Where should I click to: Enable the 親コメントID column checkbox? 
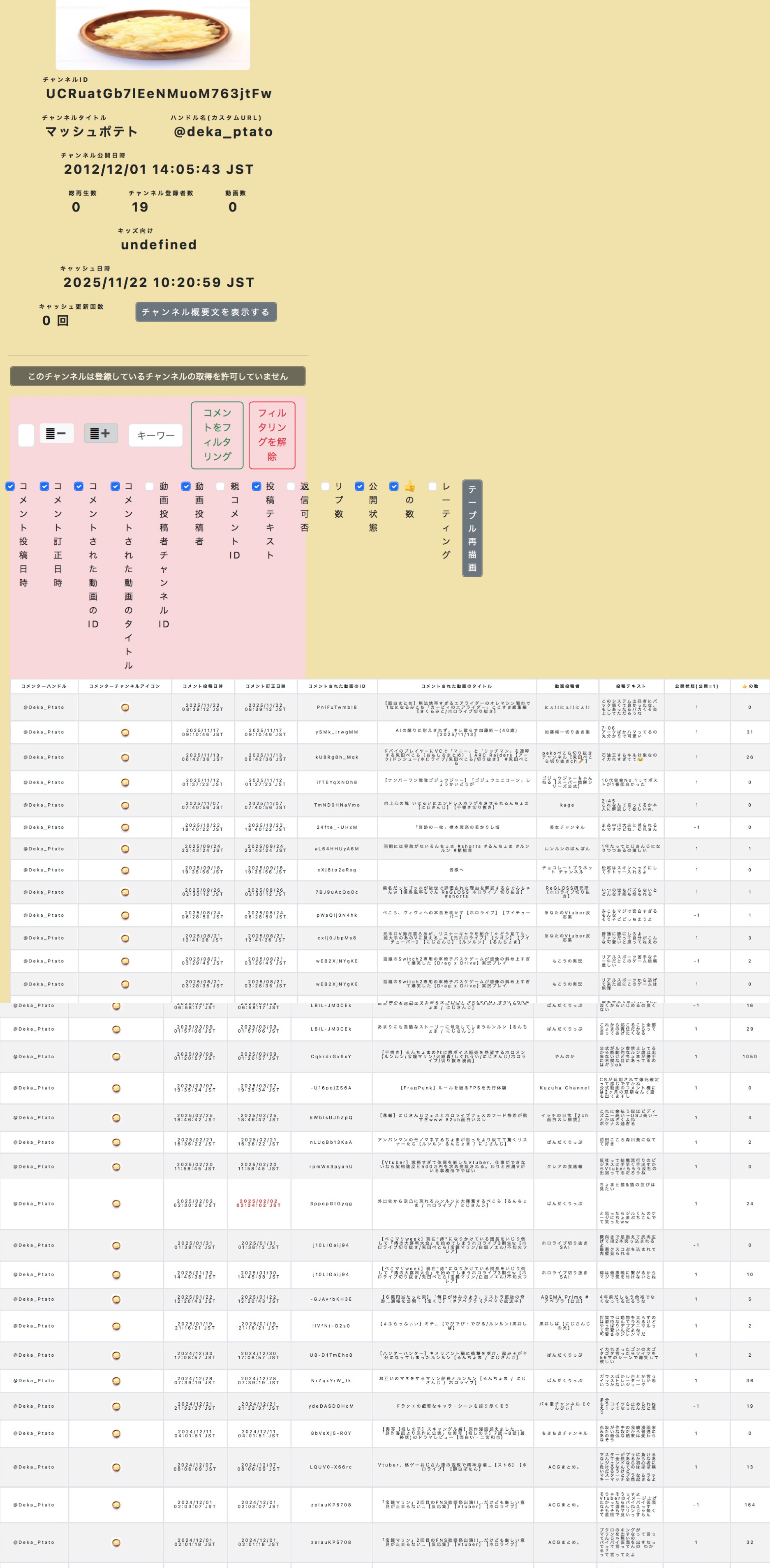click(x=220, y=486)
